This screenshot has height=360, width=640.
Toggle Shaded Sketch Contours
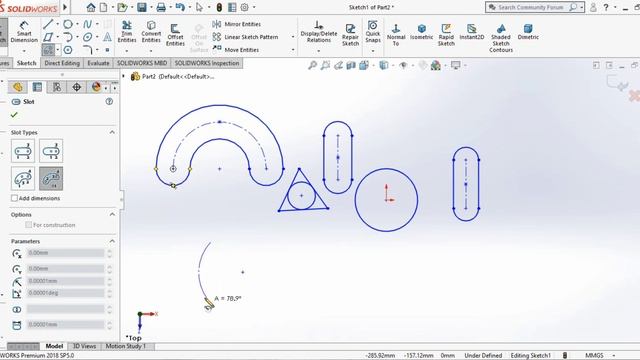click(x=501, y=38)
